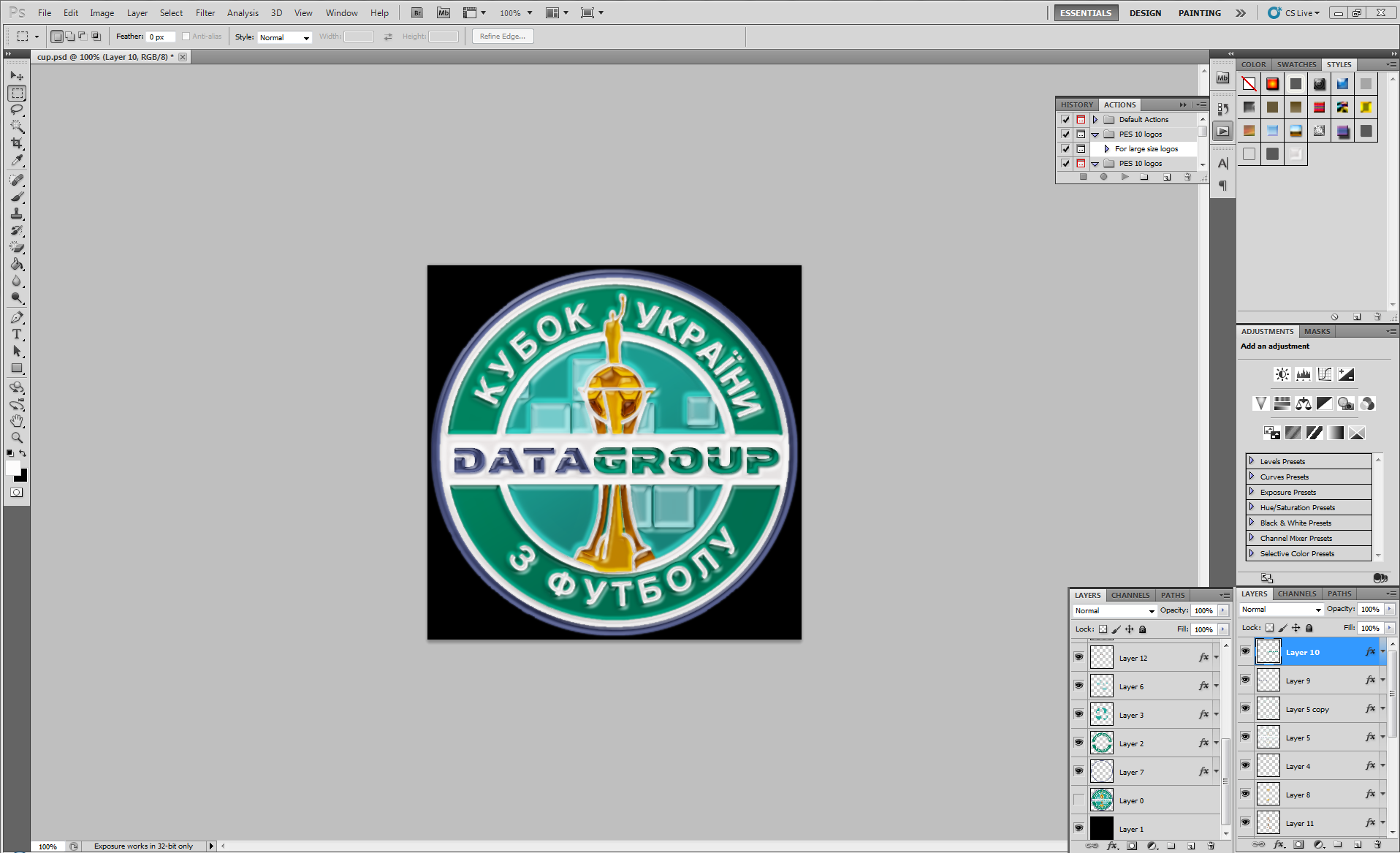
Task: Open the Filter menu
Action: click(x=205, y=12)
